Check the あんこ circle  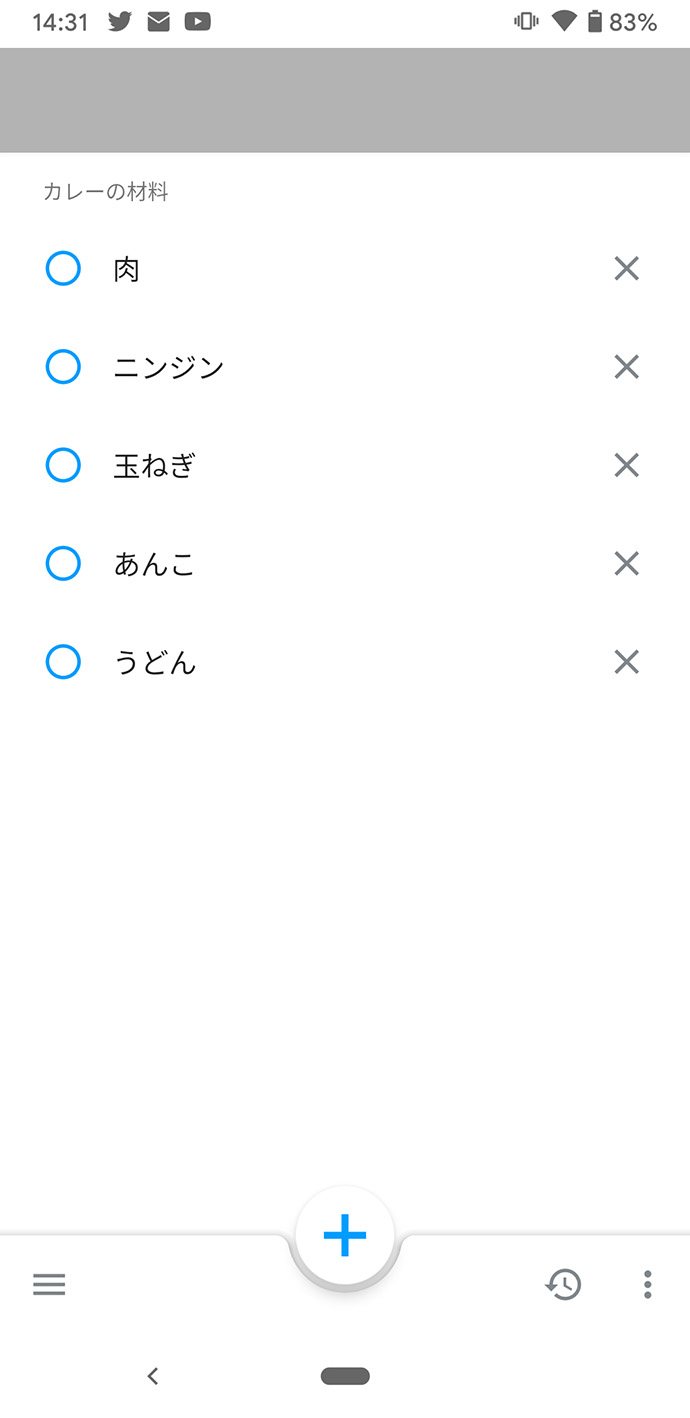[x=63, y=565]
